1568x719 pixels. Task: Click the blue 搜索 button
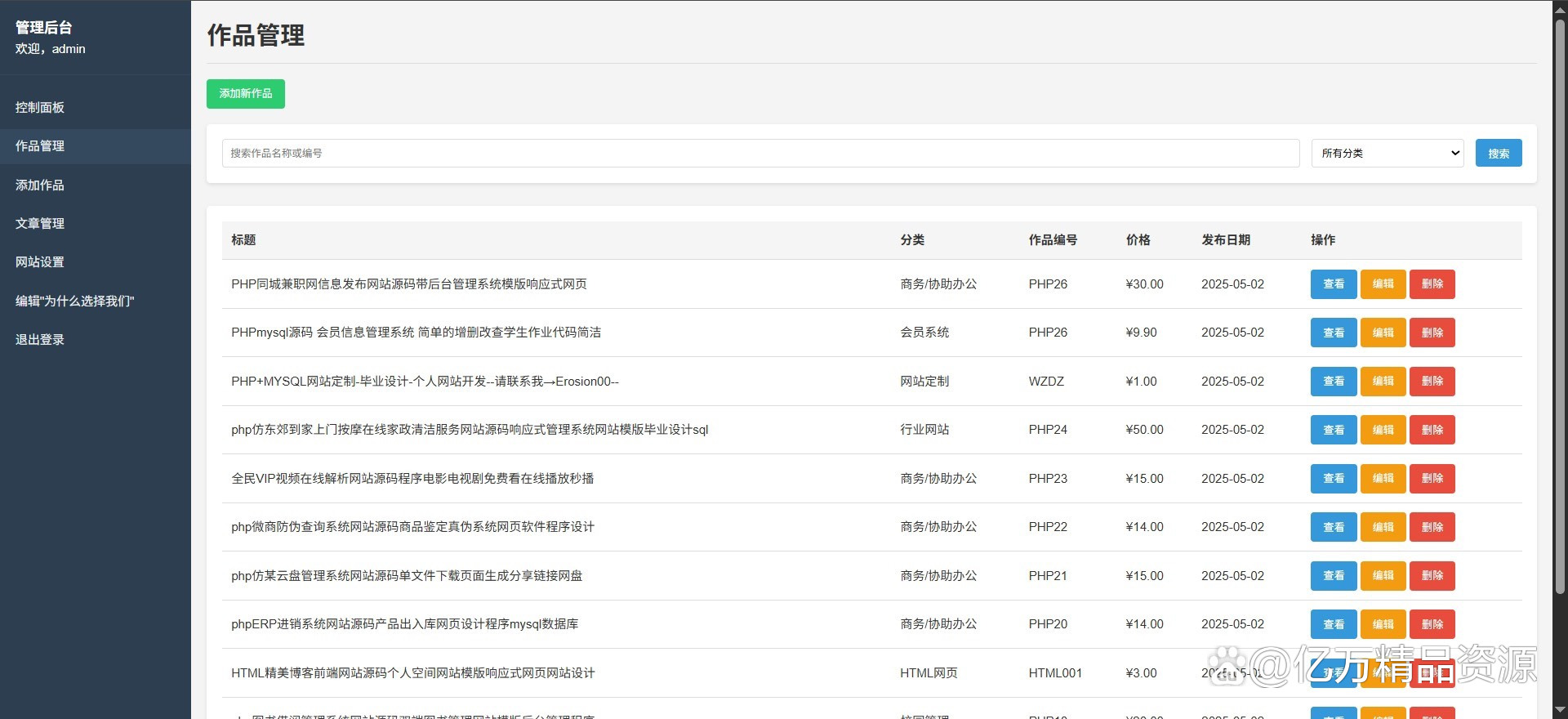(x=1498, y=153)
